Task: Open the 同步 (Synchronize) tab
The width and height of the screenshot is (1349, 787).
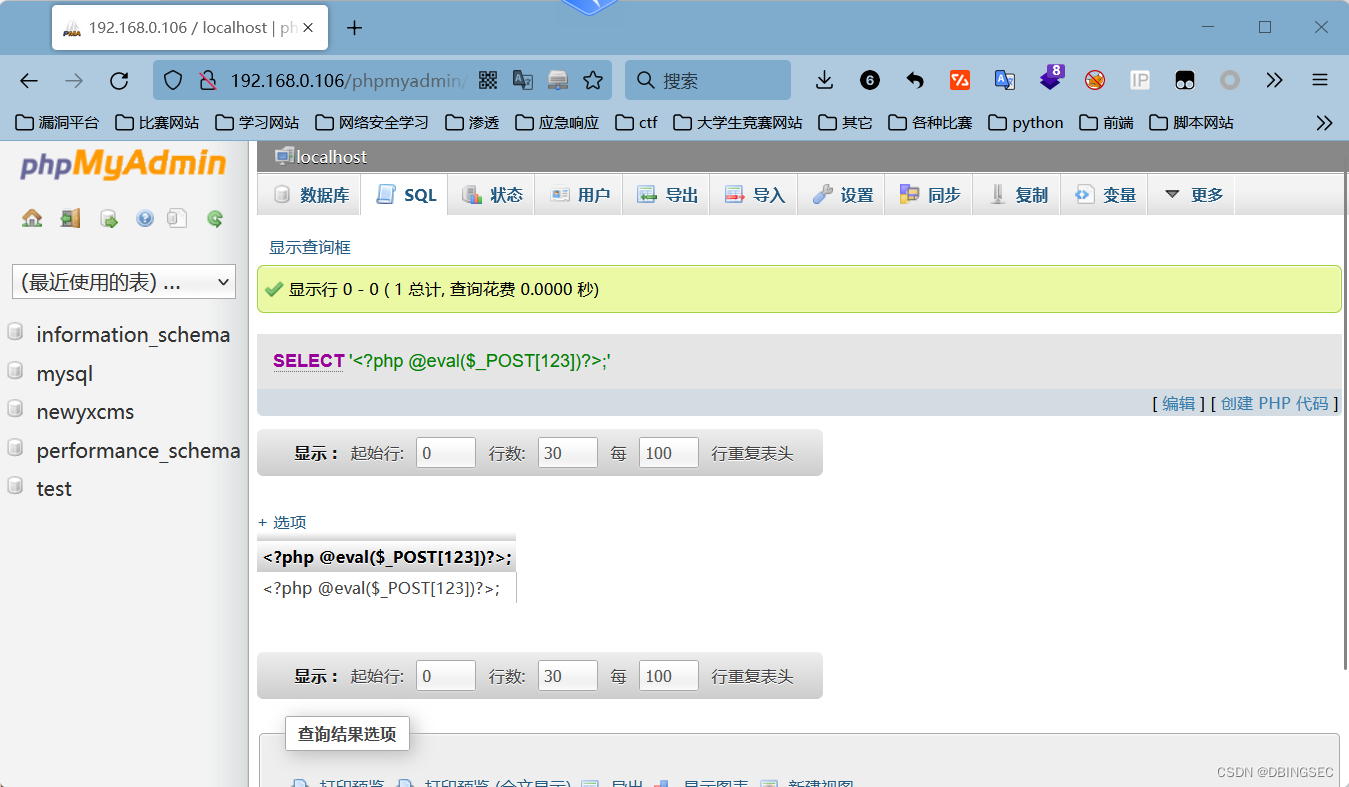Action: coord(930,195)
